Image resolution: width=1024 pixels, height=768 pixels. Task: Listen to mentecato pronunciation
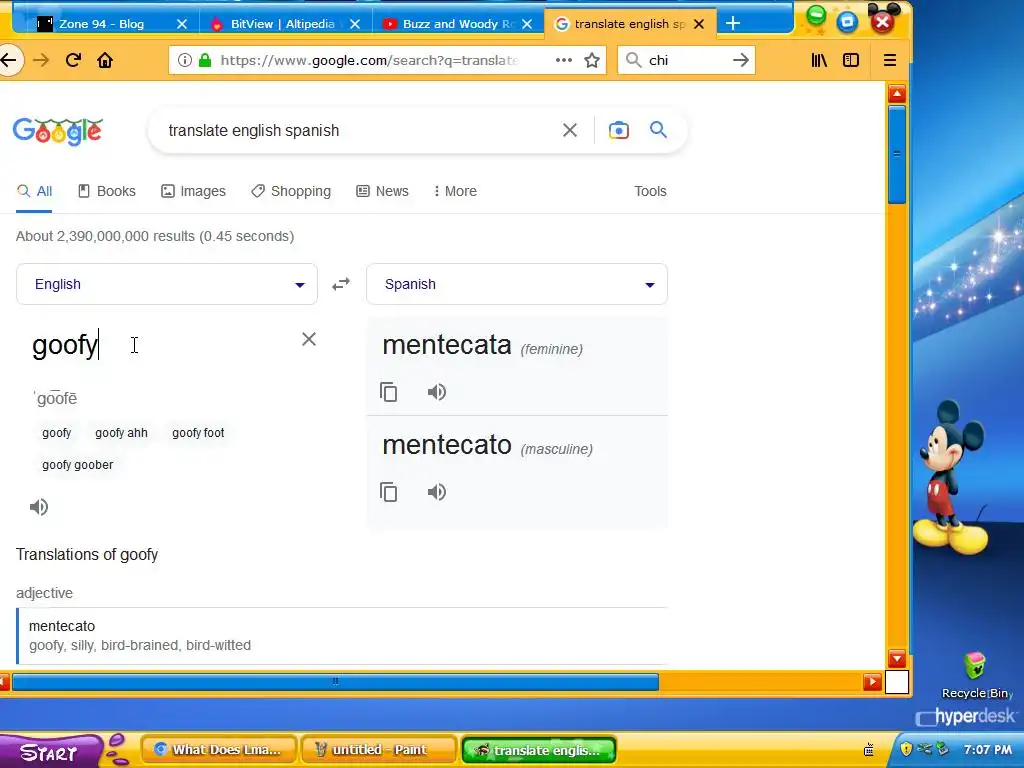[436, 492]
